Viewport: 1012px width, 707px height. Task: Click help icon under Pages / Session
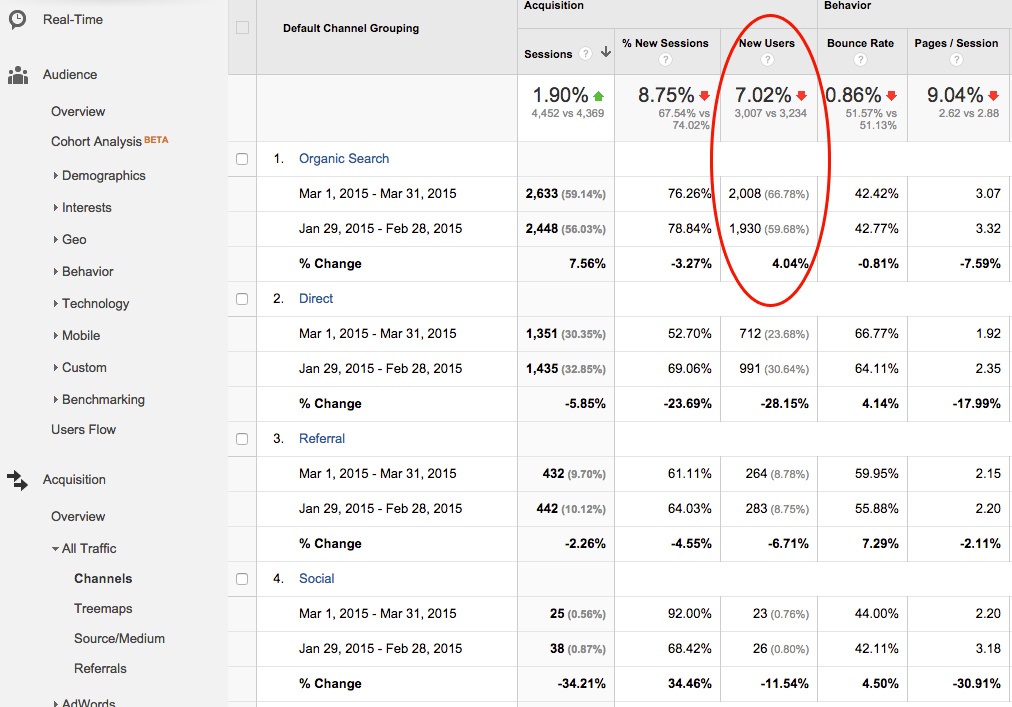[x=956, y=60]
